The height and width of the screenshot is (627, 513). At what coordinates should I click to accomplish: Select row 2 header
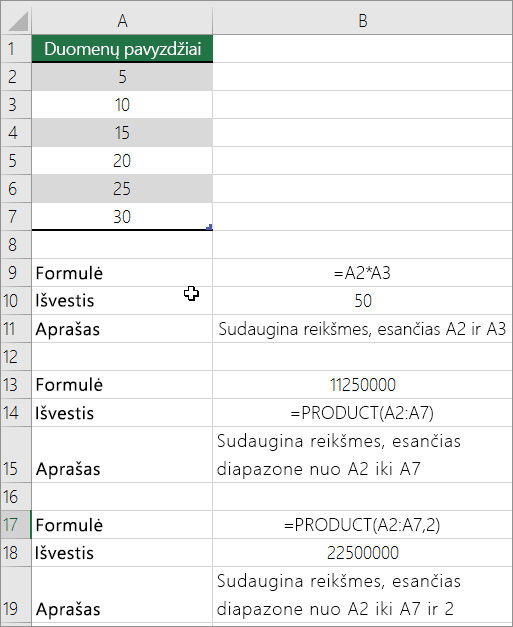16,77
